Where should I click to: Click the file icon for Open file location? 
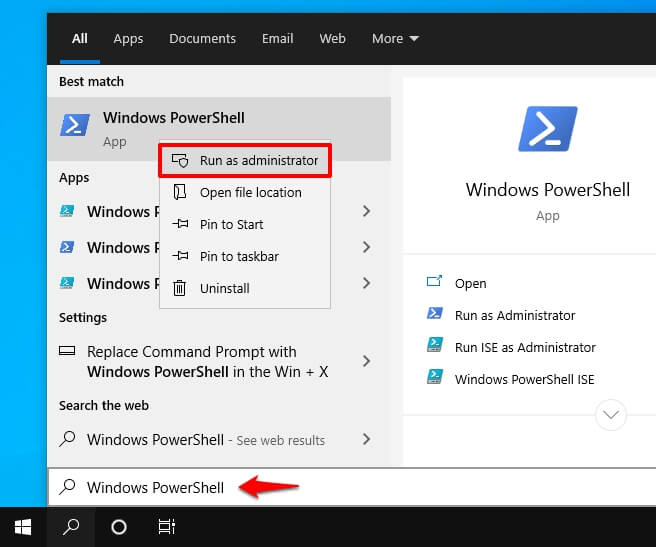(180, 192)
